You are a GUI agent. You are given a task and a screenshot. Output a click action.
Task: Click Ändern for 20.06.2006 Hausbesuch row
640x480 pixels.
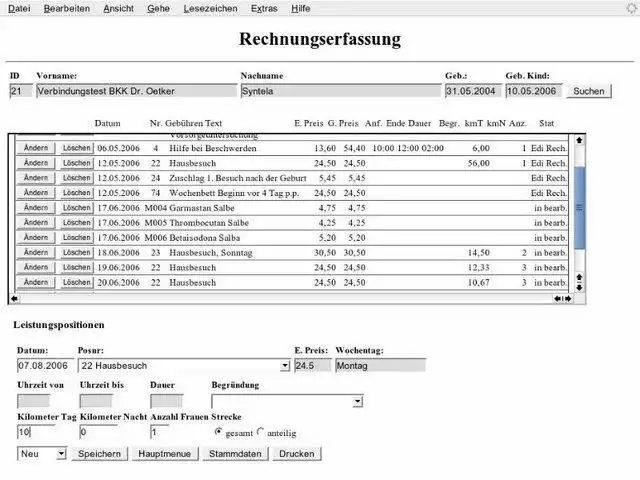pyautogui.click(x=36, y=282)
